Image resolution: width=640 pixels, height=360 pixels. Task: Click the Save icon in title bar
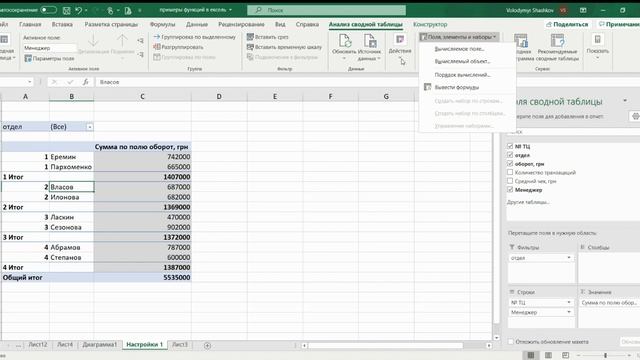(x=66, y=10)
